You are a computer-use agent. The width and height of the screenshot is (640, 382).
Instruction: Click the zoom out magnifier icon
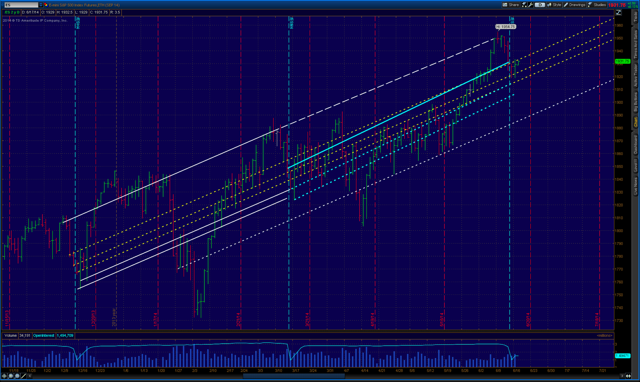17,376
